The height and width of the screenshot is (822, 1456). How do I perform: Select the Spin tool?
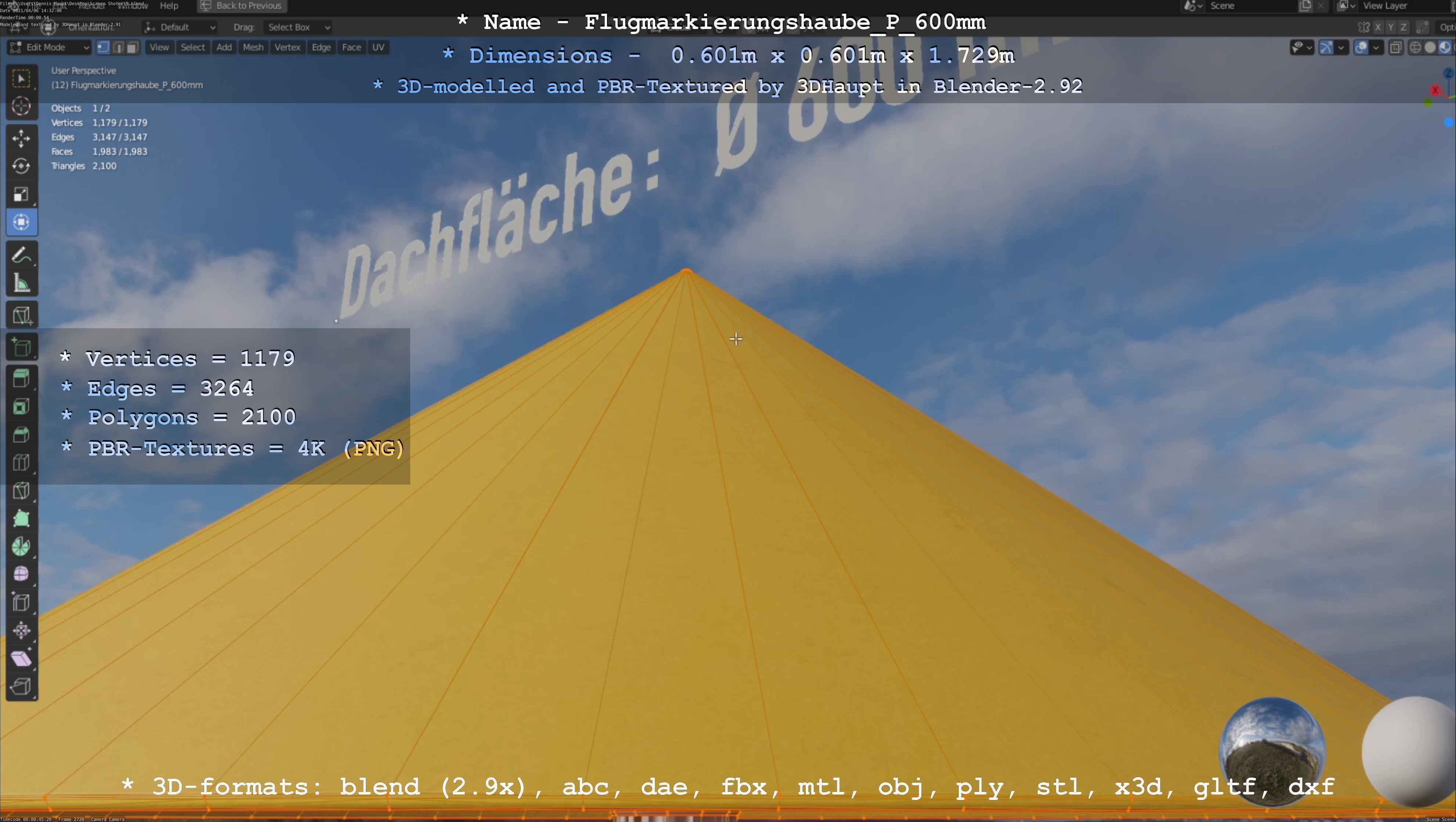[21, 546]
